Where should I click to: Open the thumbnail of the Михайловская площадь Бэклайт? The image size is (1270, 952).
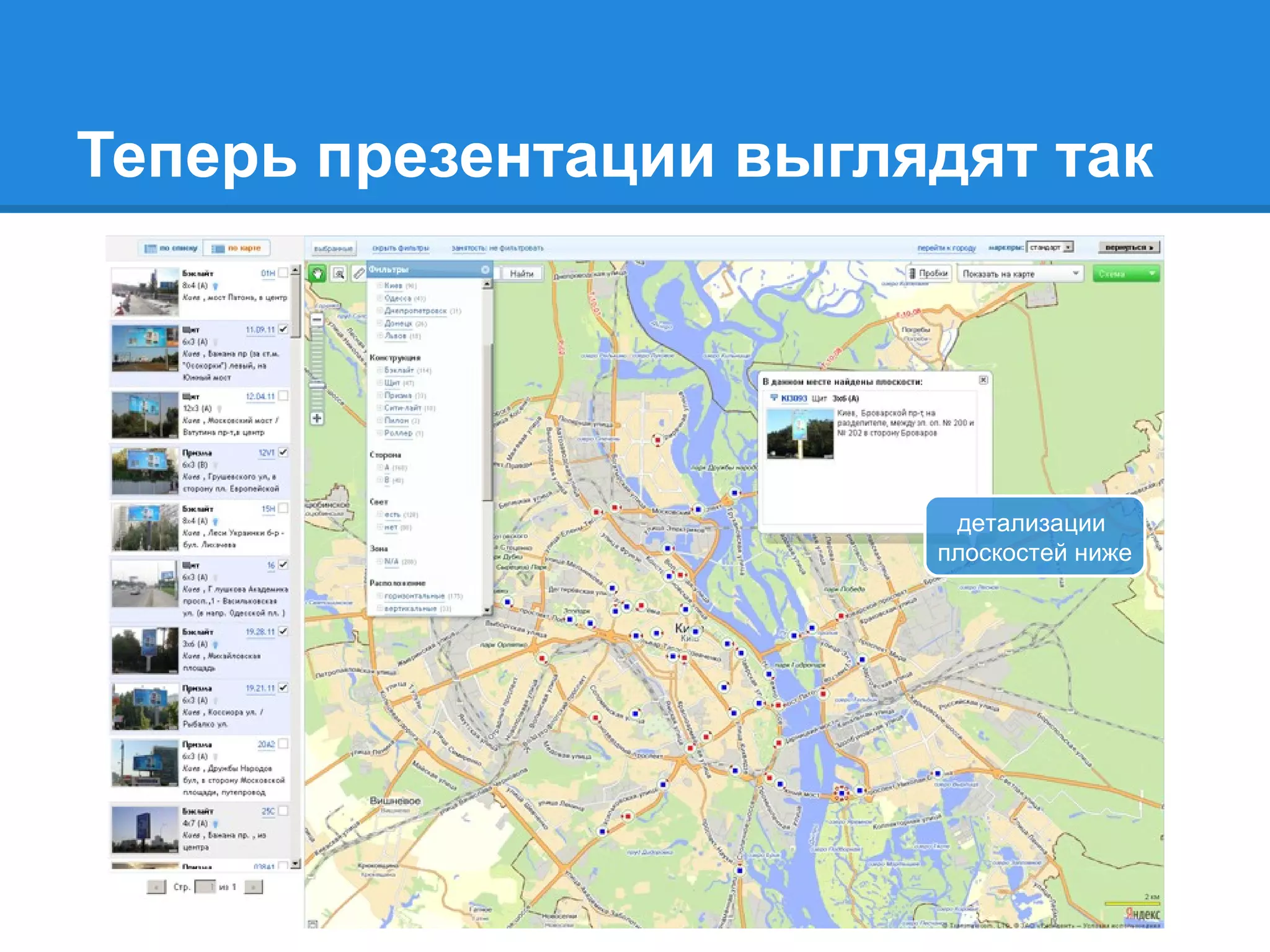click(x=145, y=650)
